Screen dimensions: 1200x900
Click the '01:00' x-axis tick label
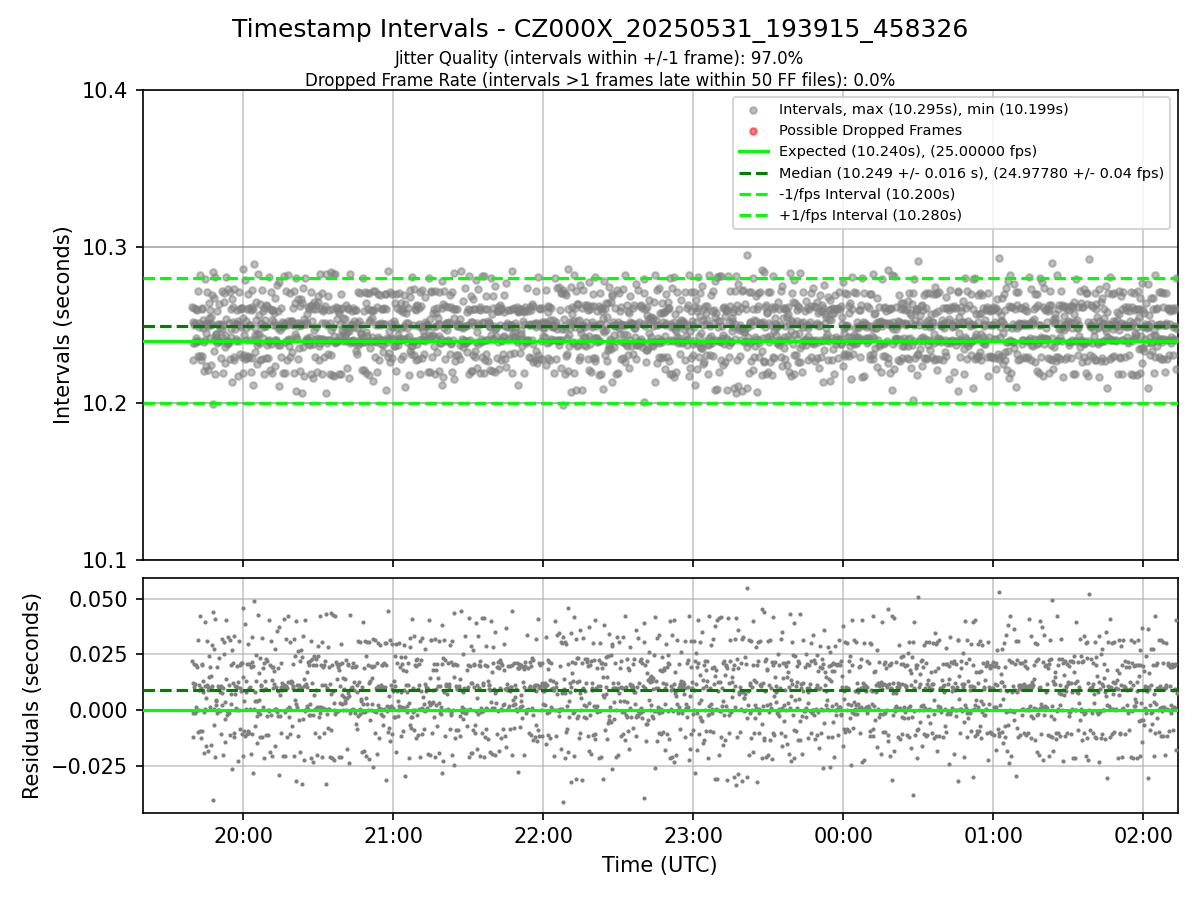coord(993,834)
